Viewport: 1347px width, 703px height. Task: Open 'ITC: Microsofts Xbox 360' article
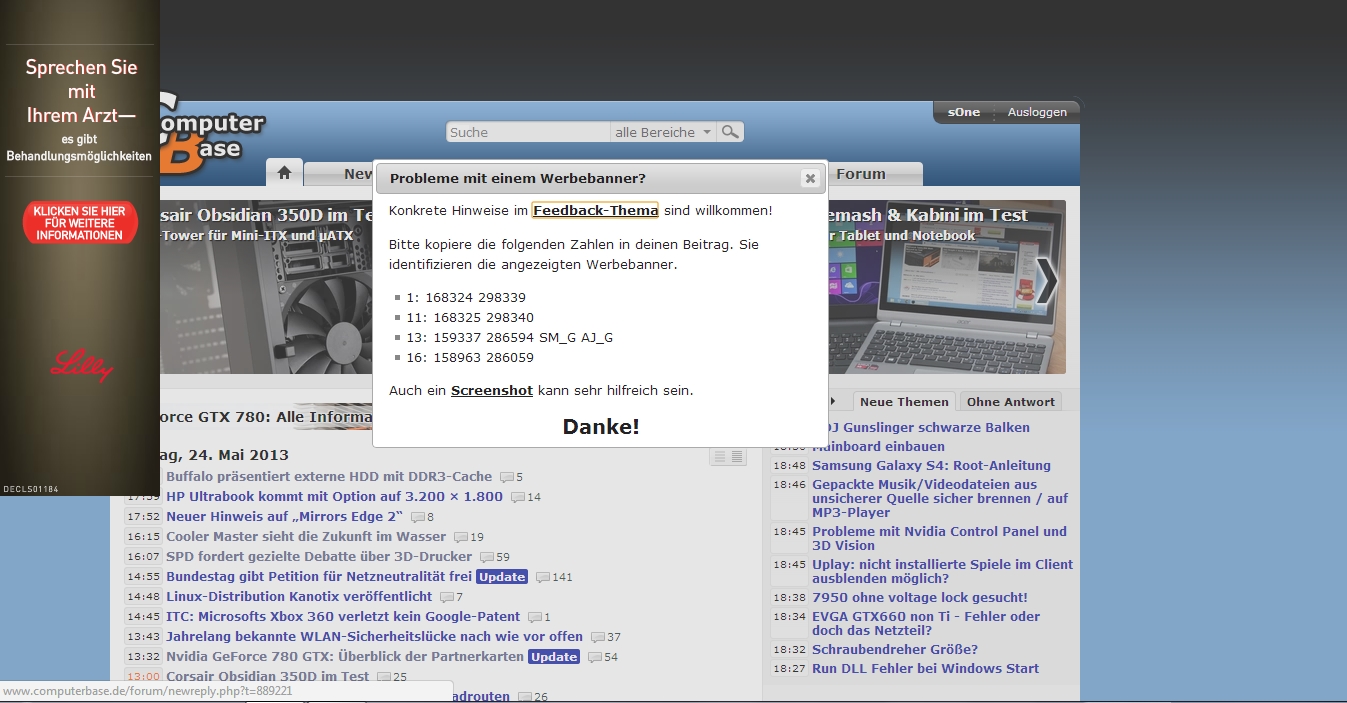tap(343, 617)
